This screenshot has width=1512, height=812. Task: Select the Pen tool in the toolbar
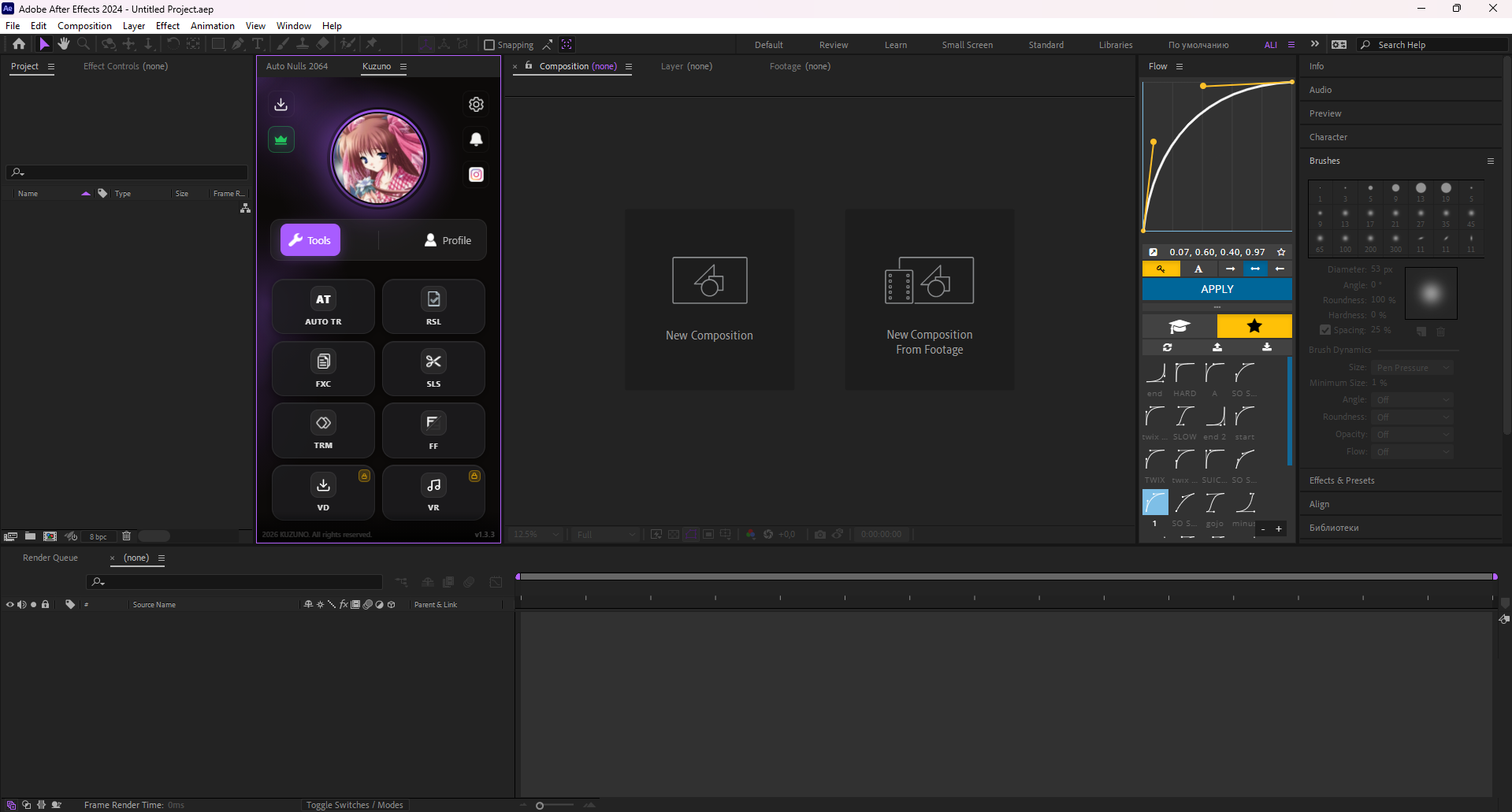click(x=238, y=44)
